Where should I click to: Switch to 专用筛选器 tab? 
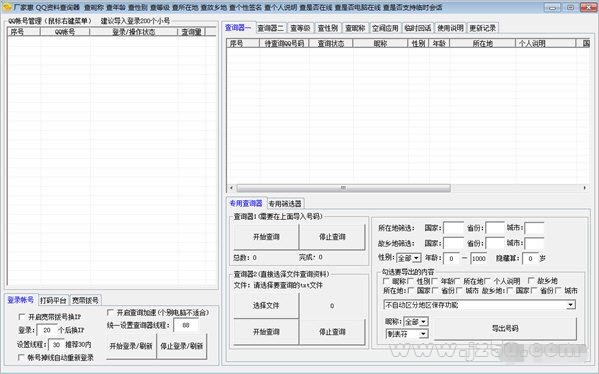[285, 204]
